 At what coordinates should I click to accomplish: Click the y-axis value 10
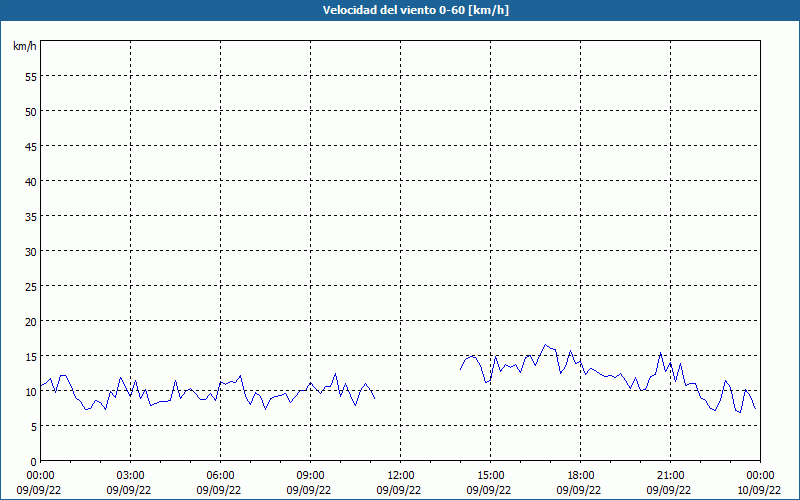pyautogui.click(x=31, y=391)
